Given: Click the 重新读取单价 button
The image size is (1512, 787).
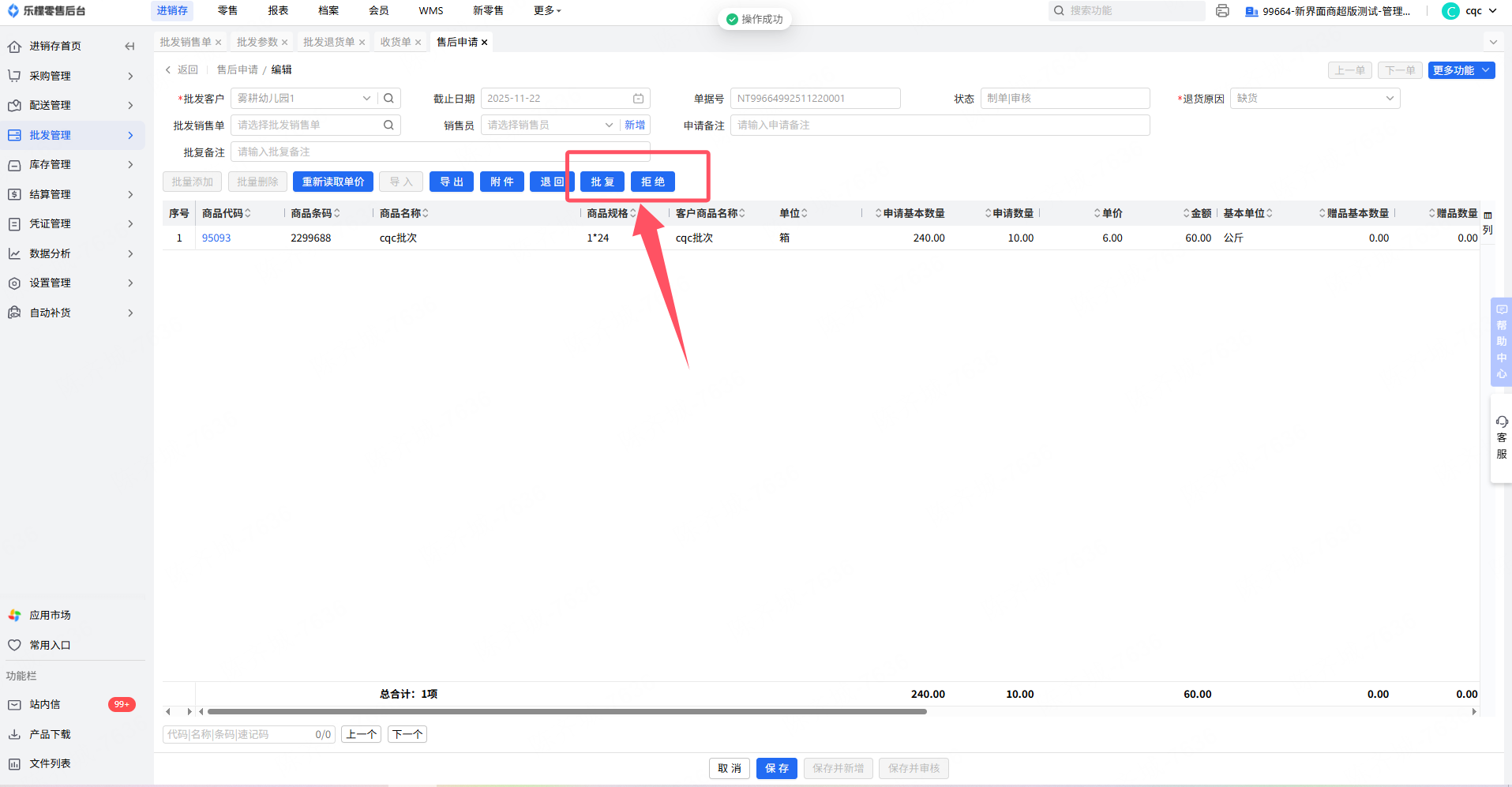Looking at the screenshot, I should pyautogui.click(x=333, y=182).
